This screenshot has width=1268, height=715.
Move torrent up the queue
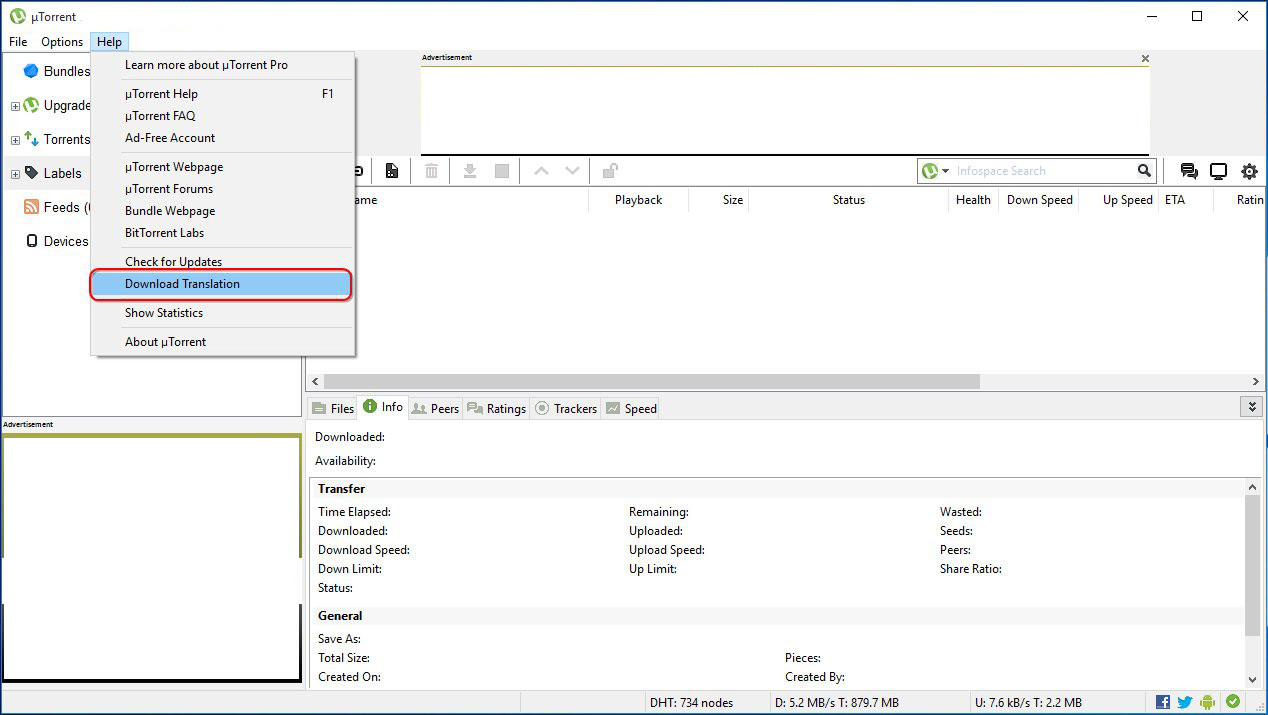click(x=541, y=171)
